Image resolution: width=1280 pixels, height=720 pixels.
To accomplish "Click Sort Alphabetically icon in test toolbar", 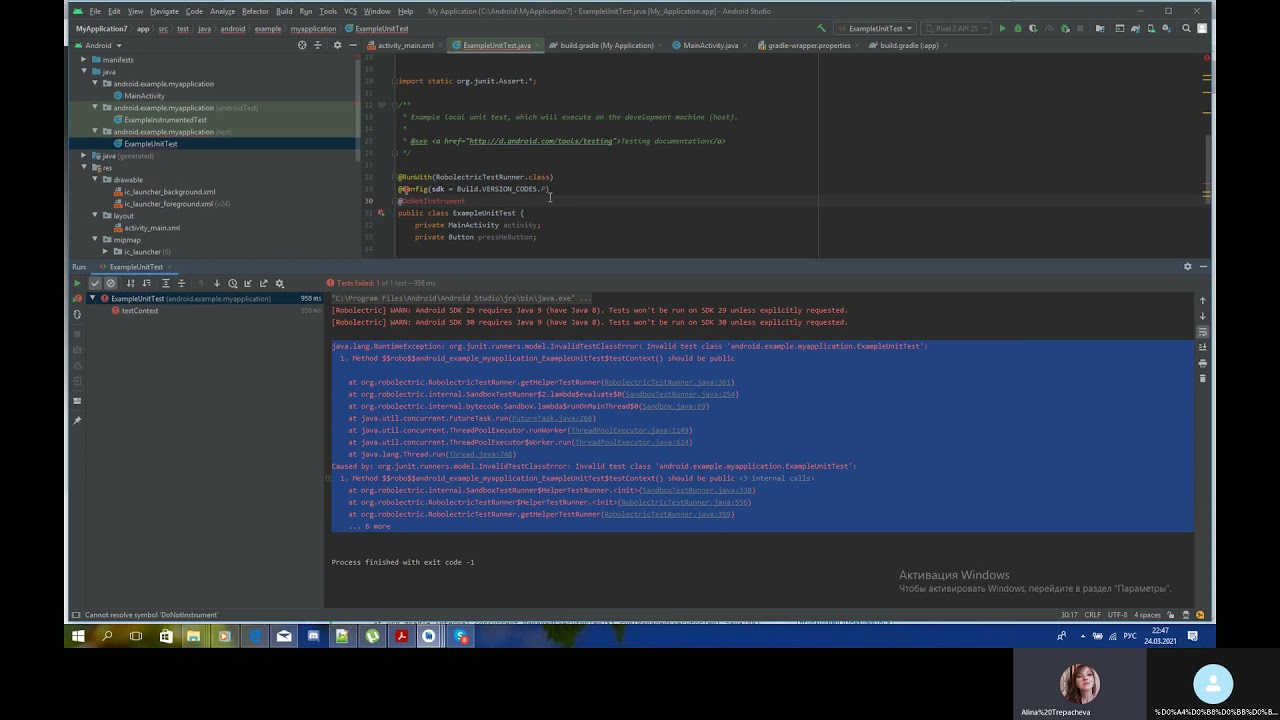I will pos(130,283).
